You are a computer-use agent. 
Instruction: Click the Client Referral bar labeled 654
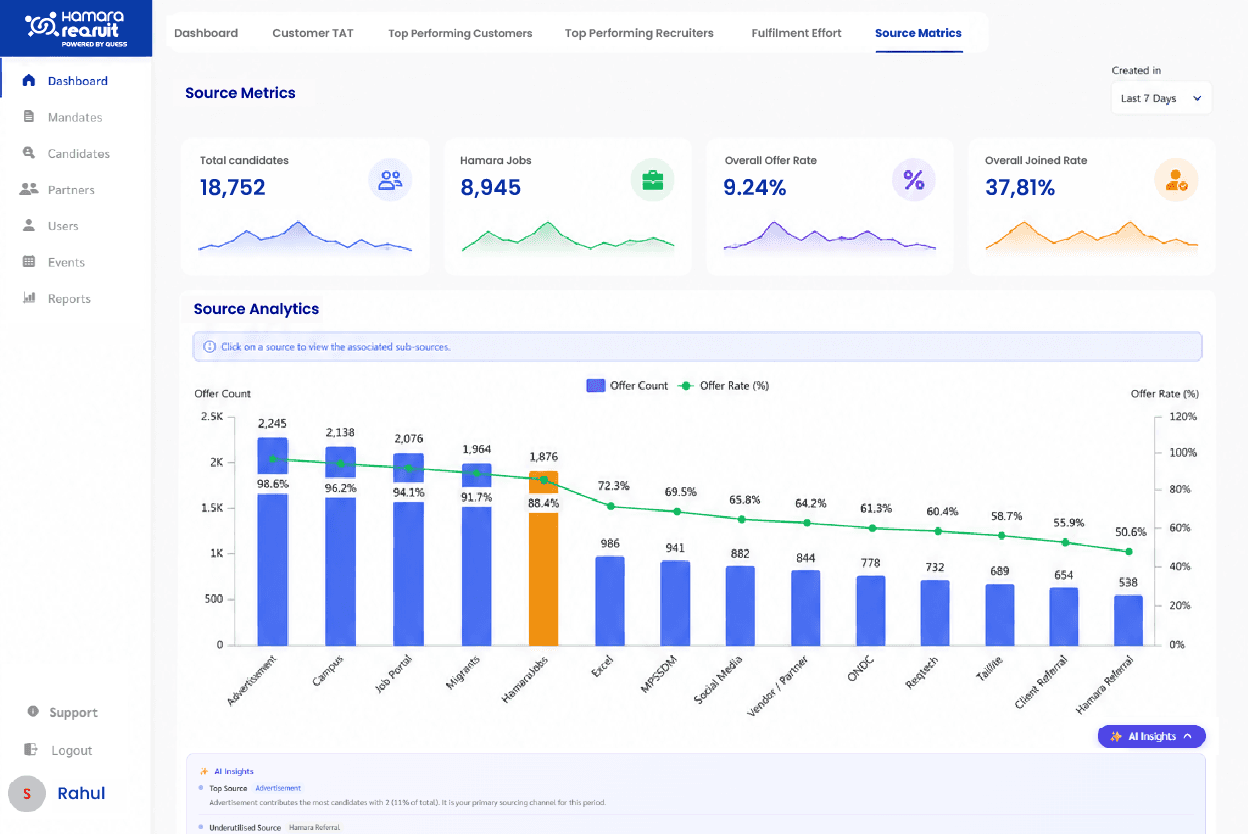1064,616
